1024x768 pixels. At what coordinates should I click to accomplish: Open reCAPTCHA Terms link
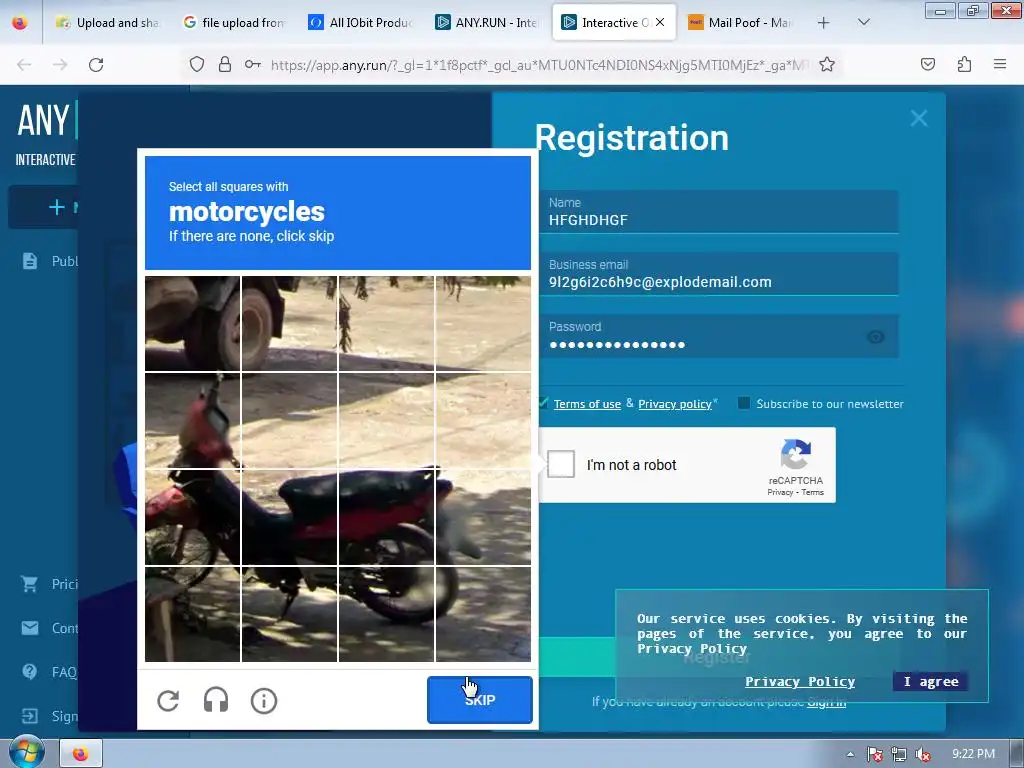pyautogui.click(x=812, y=492)
